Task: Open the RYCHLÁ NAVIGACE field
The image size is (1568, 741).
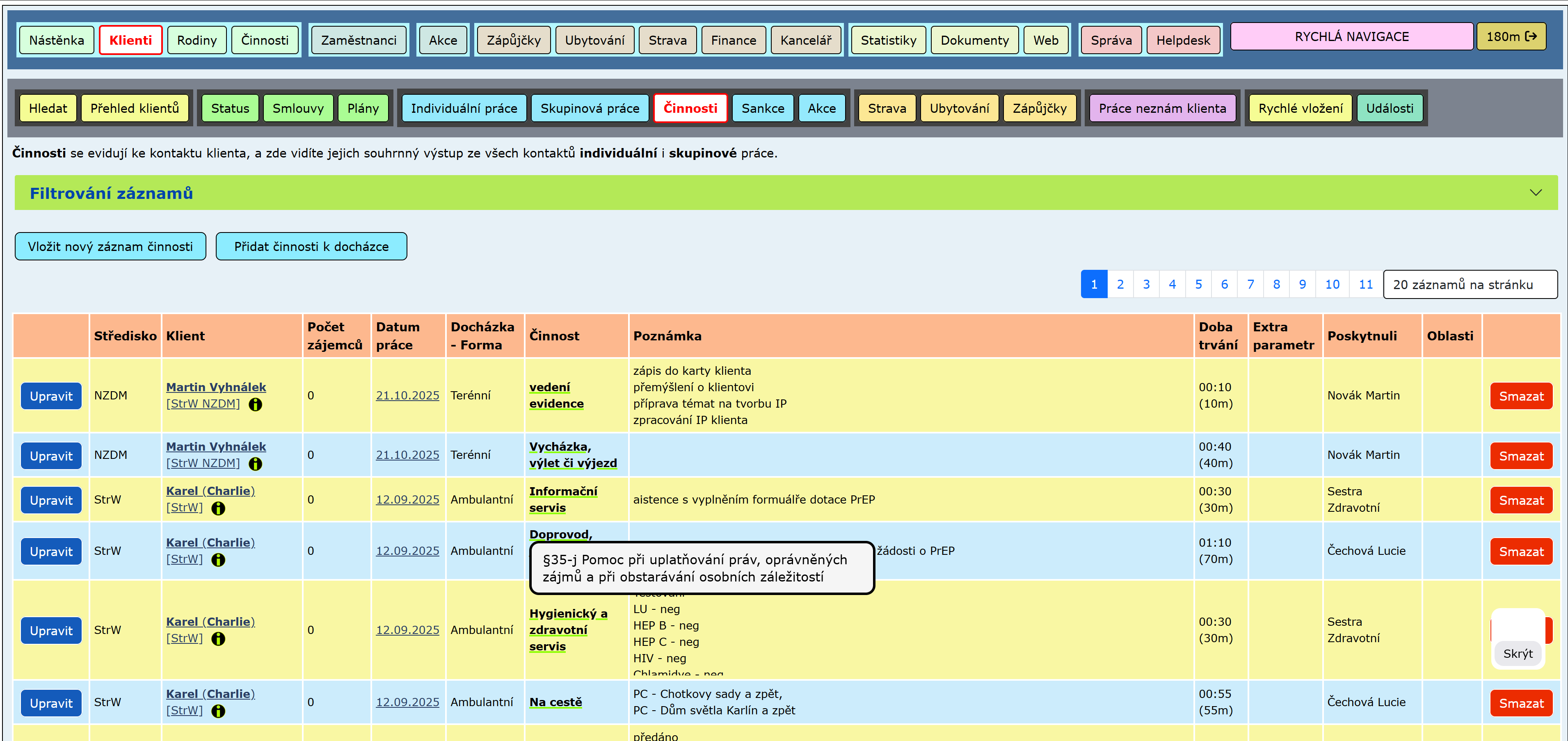Action: coord(1351,37)
